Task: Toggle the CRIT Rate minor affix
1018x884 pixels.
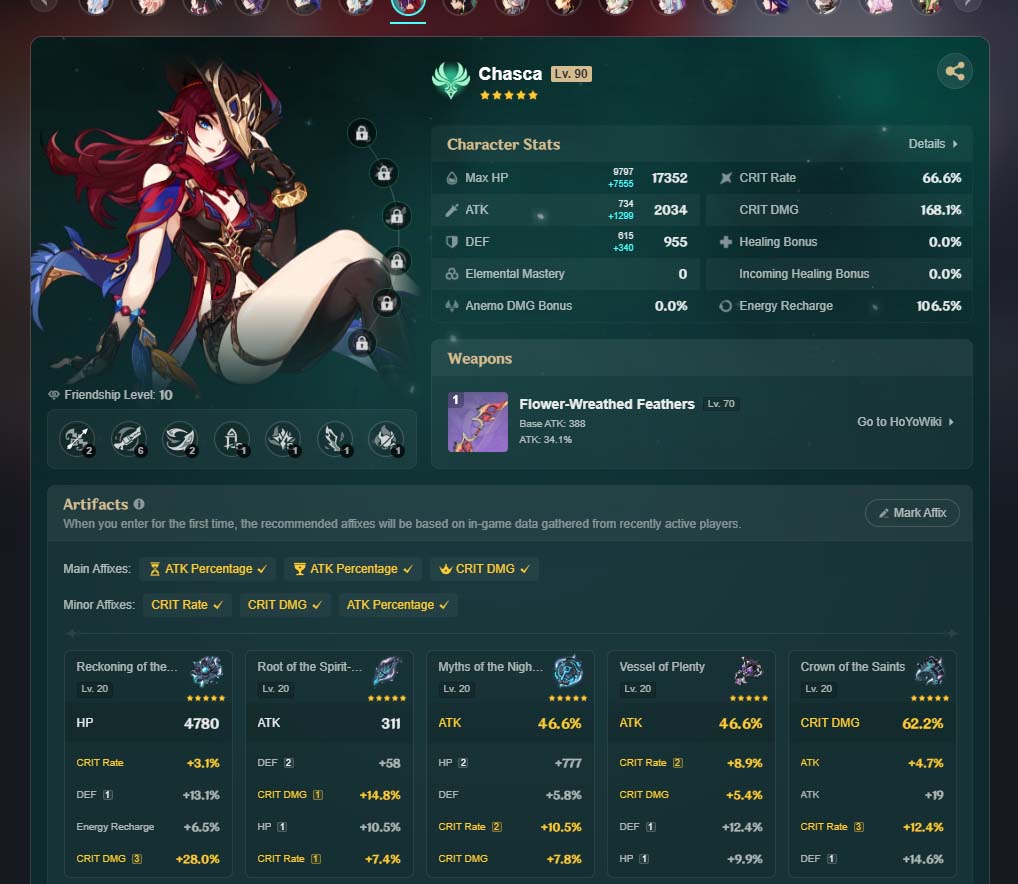Action: (x=187, y=604)
